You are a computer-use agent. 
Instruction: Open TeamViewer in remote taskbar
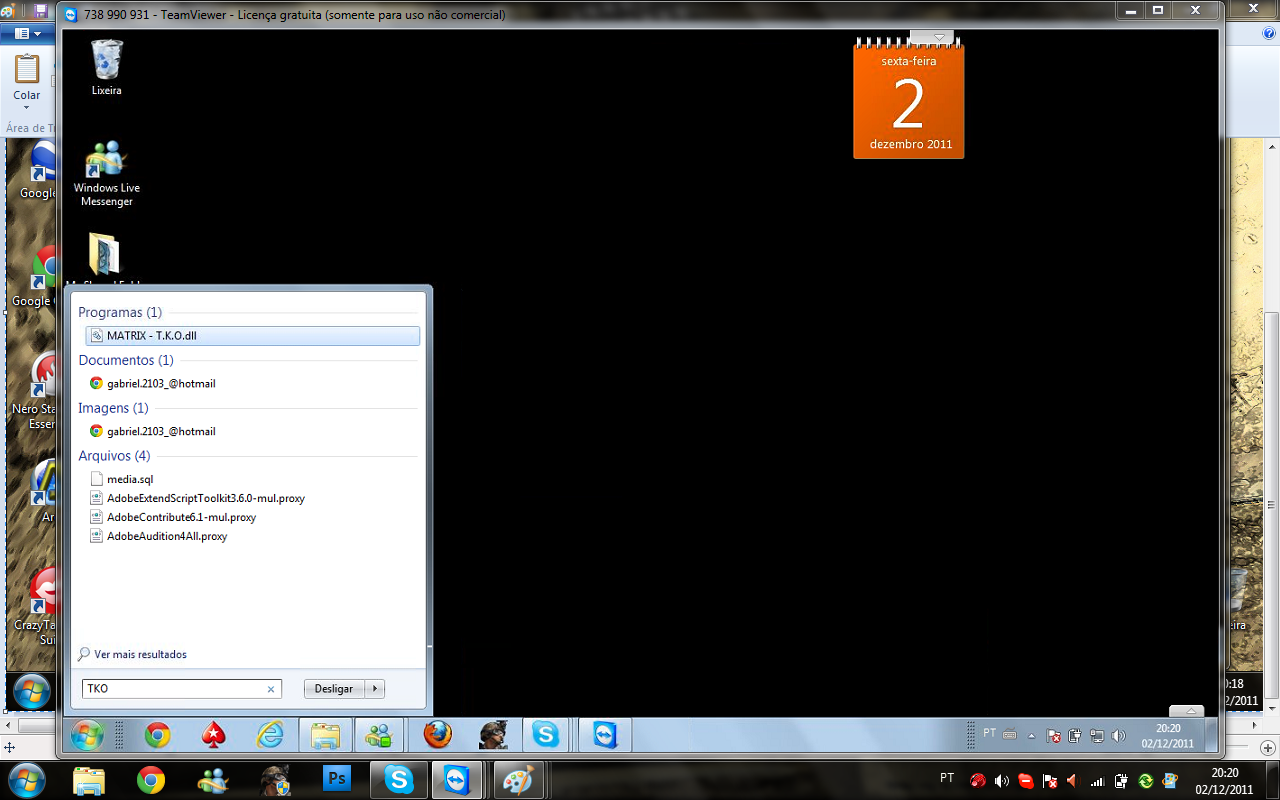(606, 735)
